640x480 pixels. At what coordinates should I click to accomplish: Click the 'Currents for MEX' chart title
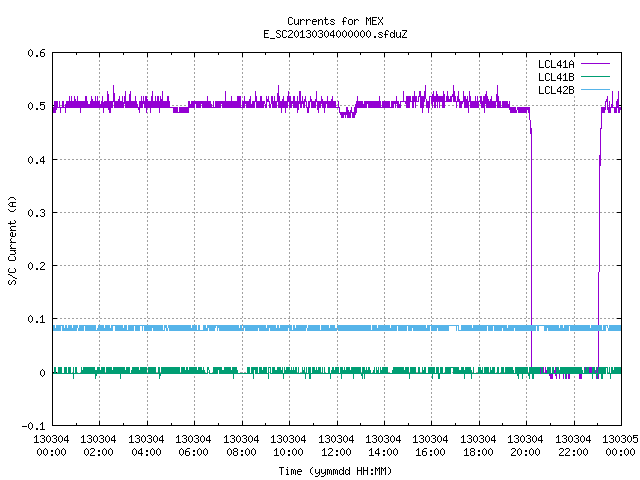coord(335,21)
